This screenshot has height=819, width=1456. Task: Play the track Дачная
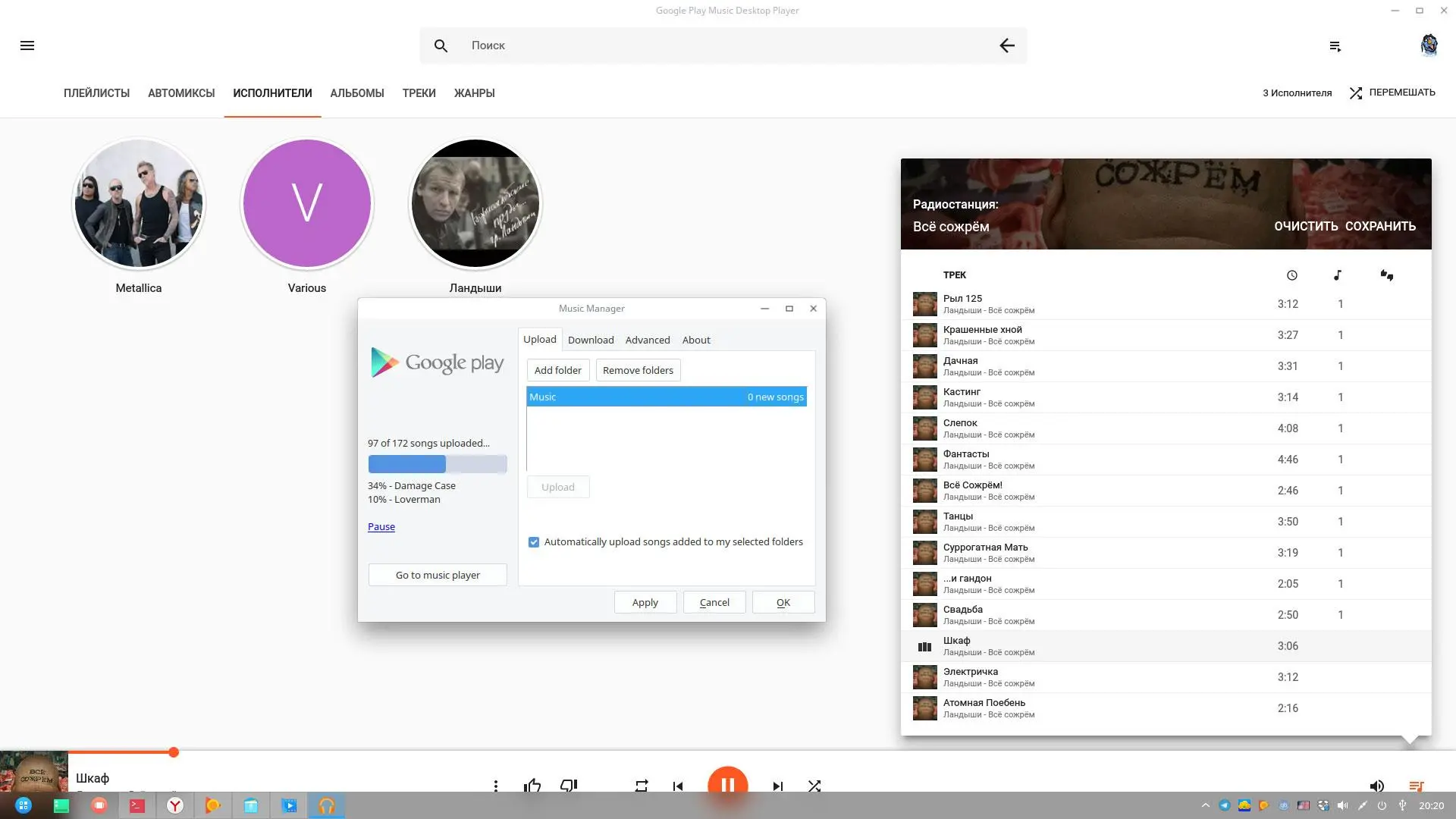tap(1166, 366)
